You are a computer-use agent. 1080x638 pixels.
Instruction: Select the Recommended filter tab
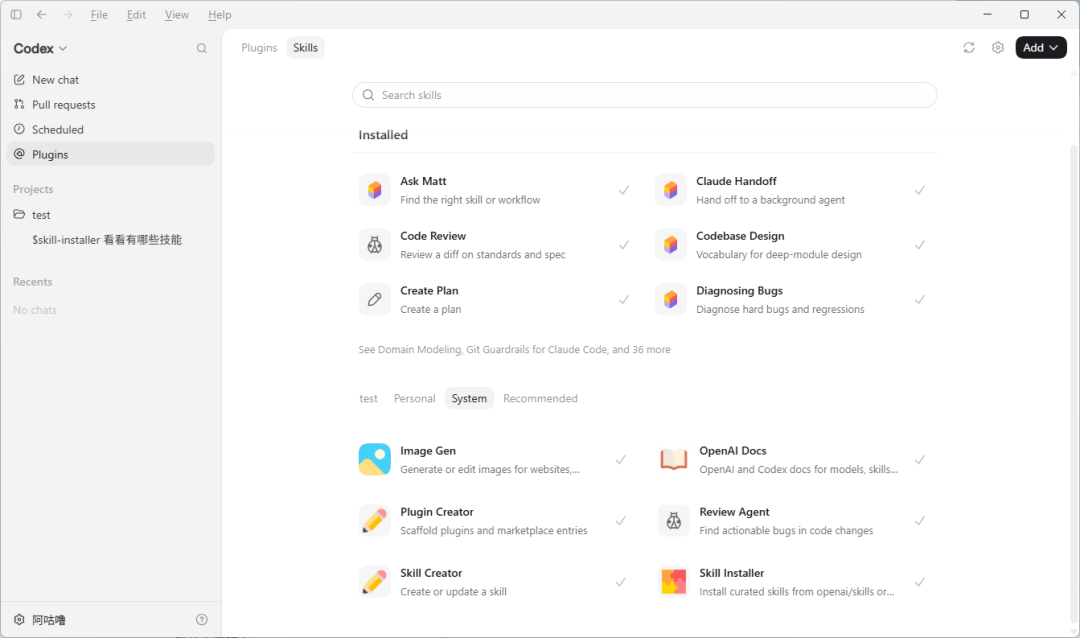point(540,398)
